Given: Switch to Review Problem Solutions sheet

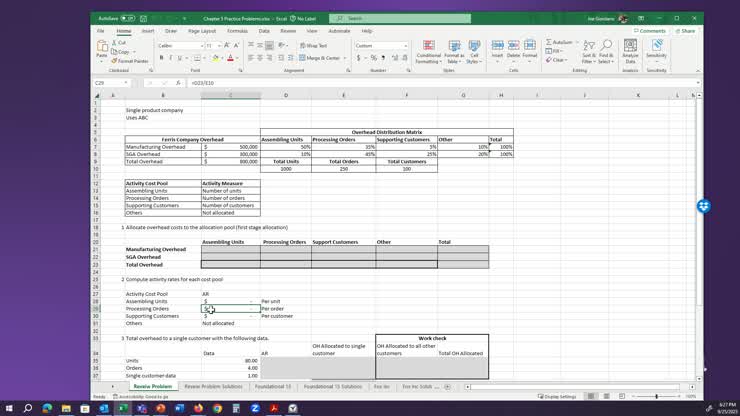Looking at the screenshot, I should click(x=212, y=386).
